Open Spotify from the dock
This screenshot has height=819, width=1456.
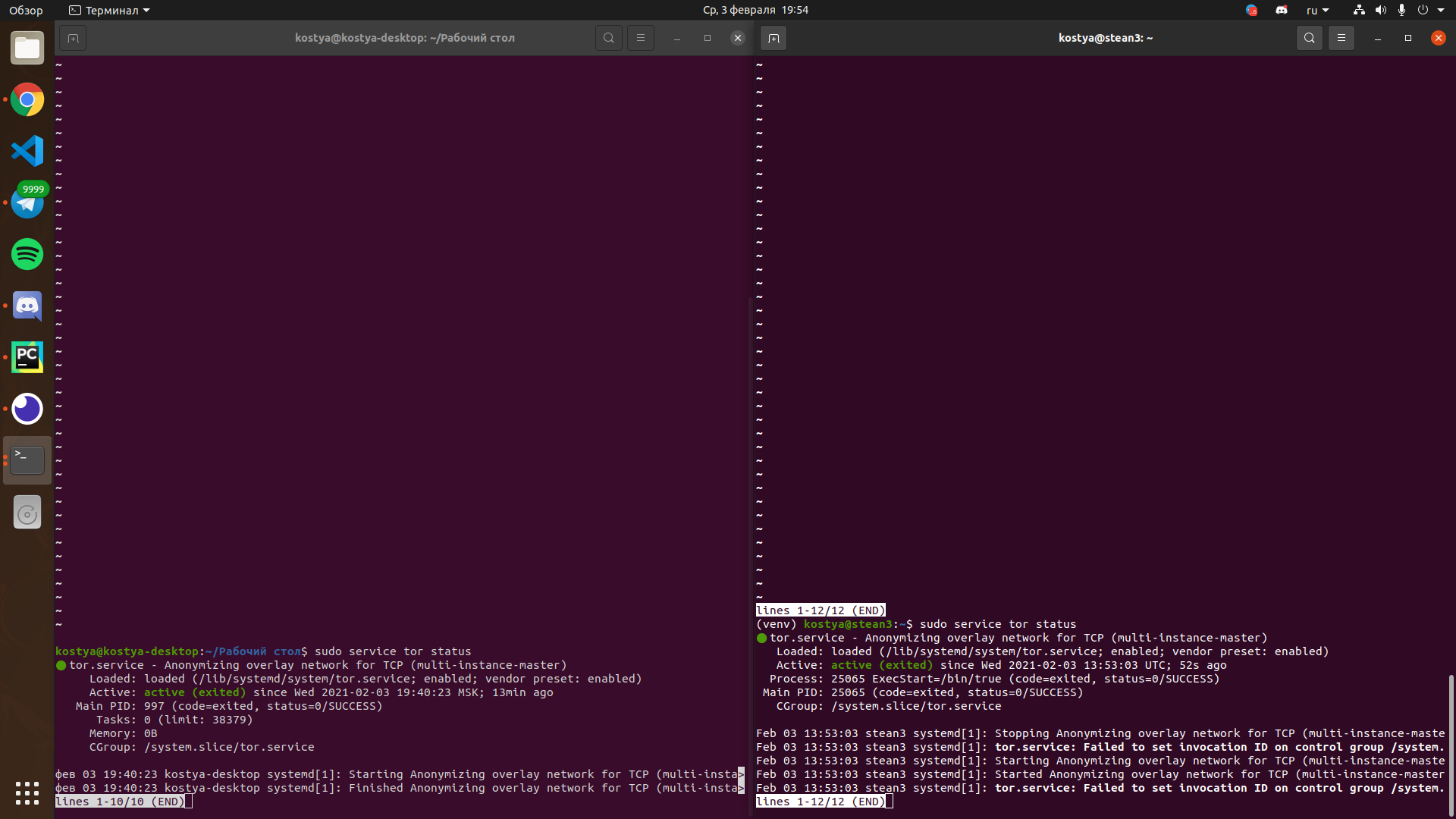click(27, 254)
